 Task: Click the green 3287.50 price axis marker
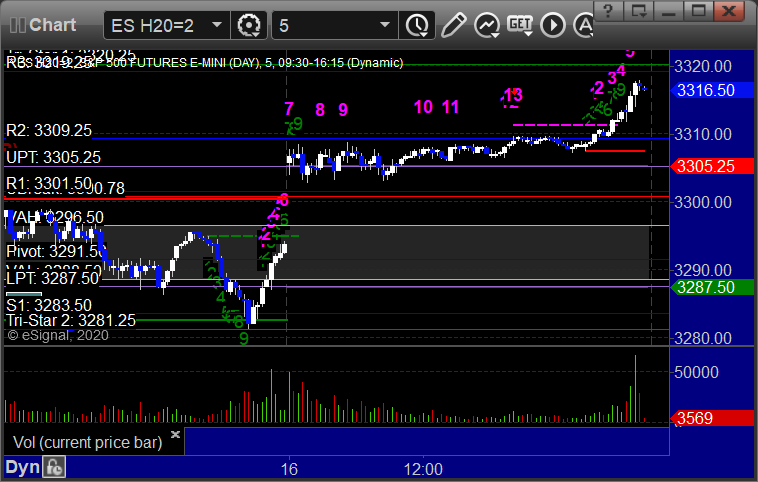point(712,287)
